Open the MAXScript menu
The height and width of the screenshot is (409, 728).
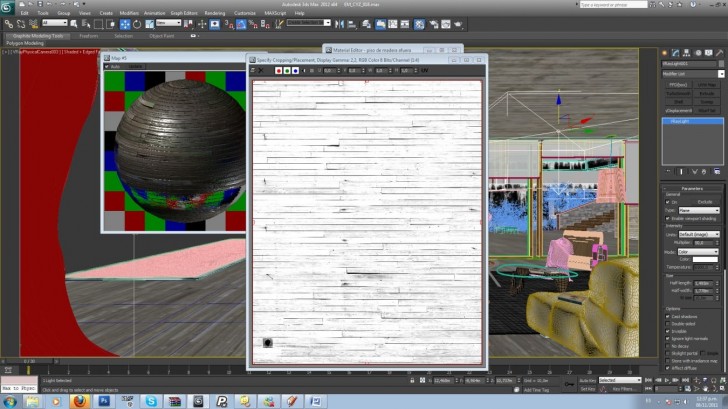coord(275,13)
